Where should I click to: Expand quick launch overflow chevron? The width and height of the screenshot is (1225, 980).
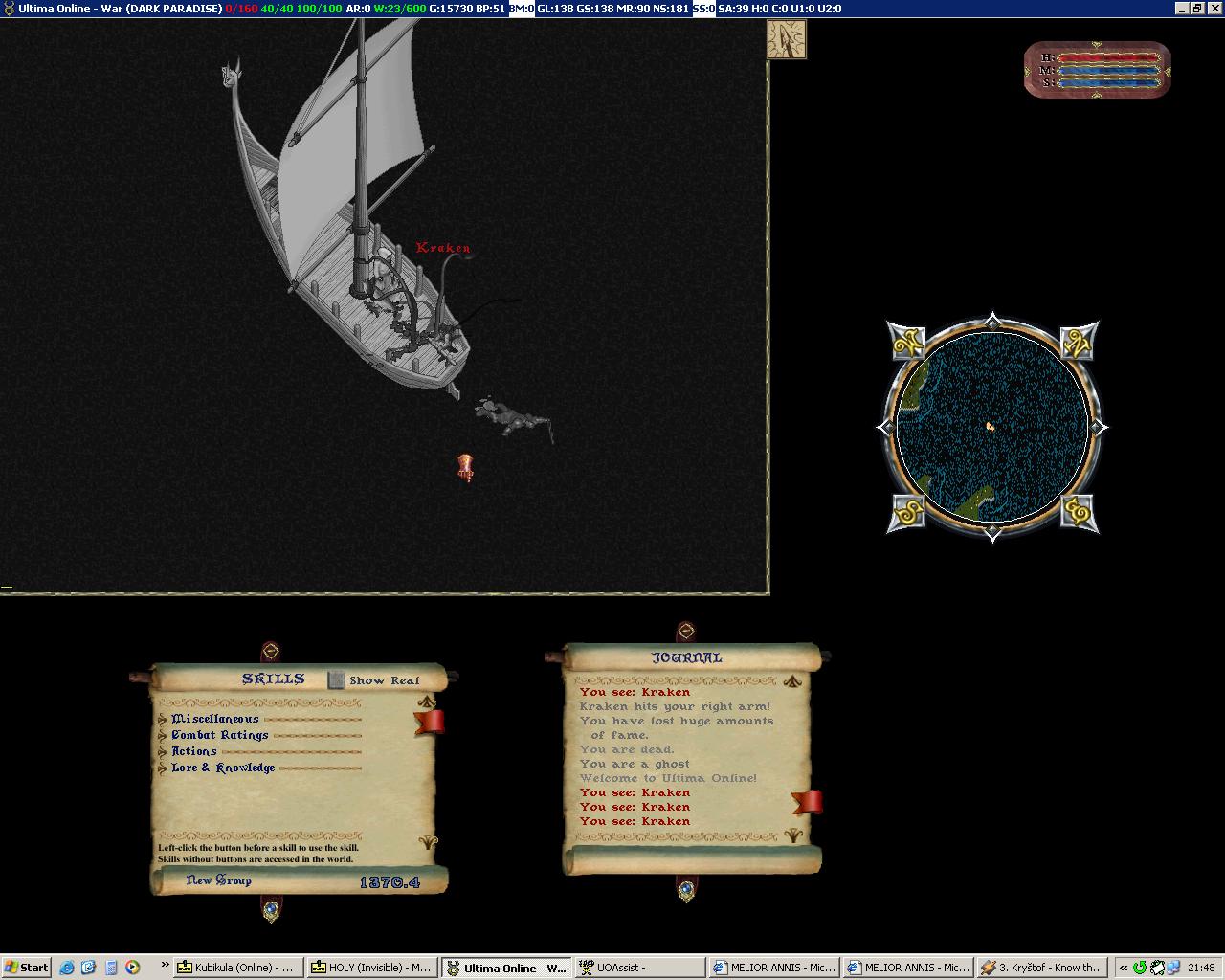click(165, 965)
